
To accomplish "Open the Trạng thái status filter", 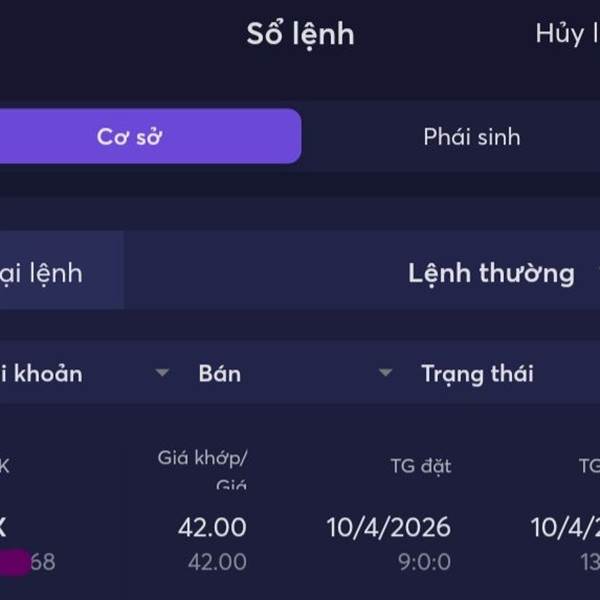I will [477, 374].
